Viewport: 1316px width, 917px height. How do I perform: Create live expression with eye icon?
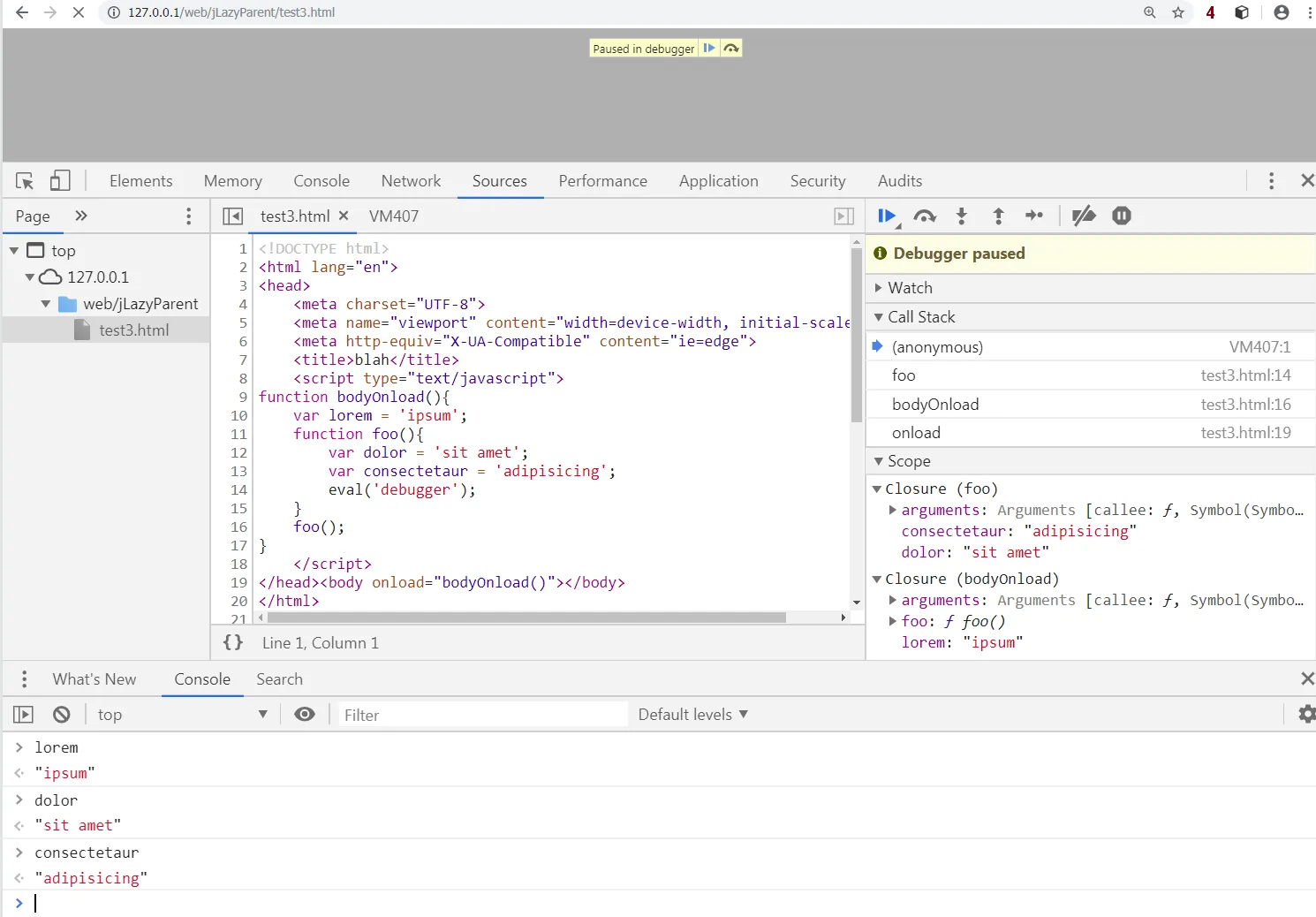pos(305,715)
